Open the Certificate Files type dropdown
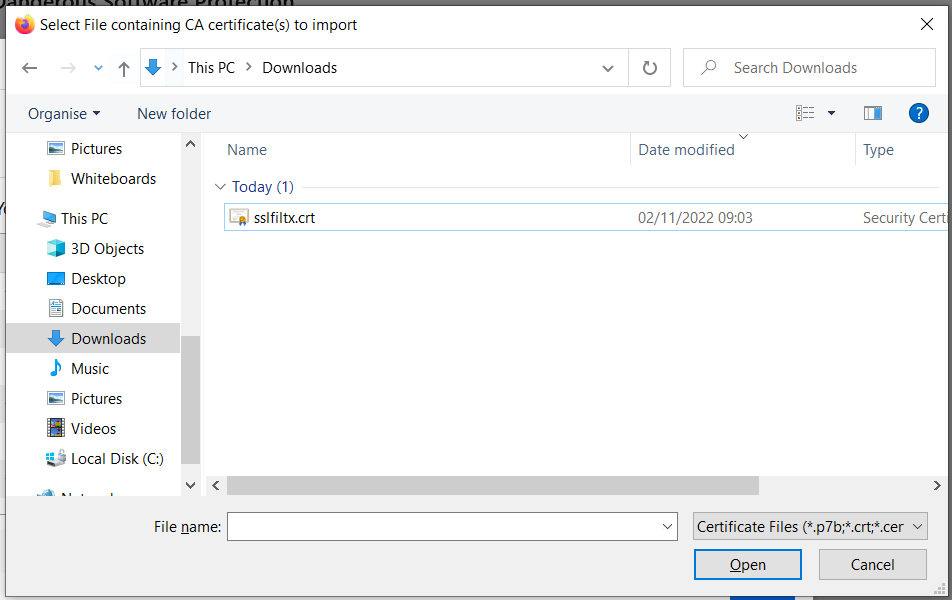Image resolution: width=952 pixels, height=600 pixels. (x=810, y=526)
